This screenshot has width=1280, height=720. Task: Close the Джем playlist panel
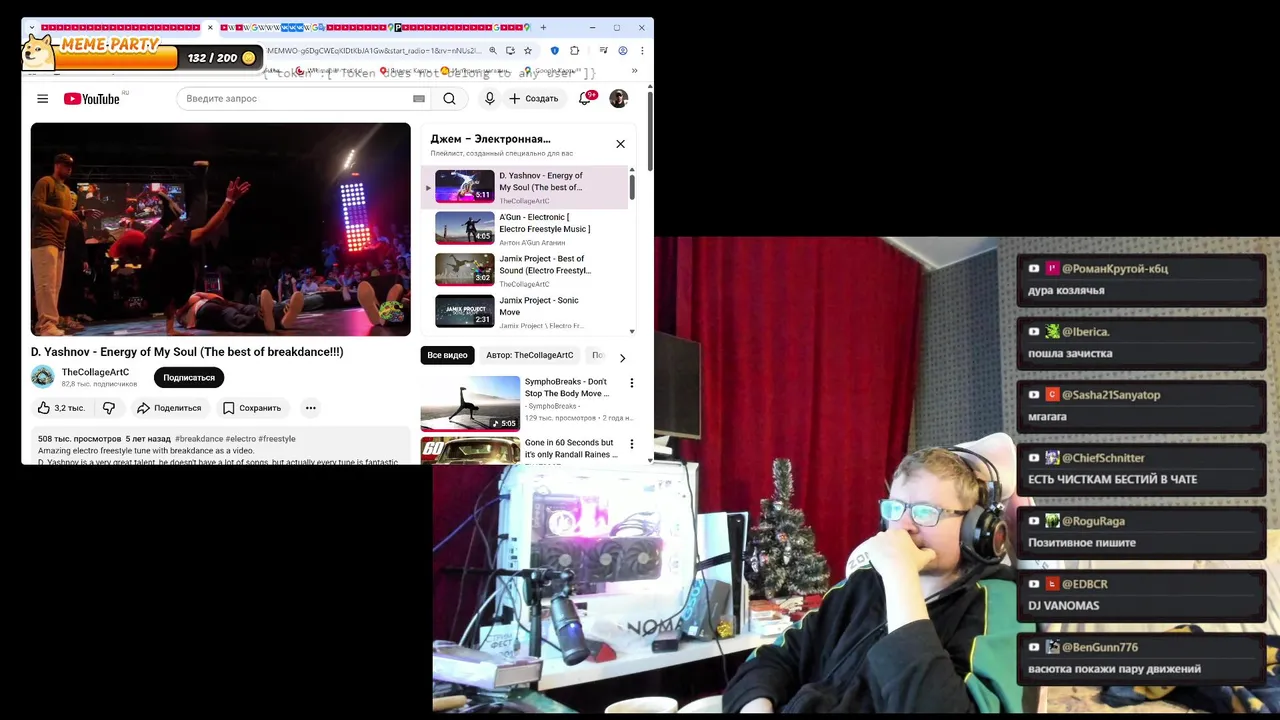[x=620, y=144]
